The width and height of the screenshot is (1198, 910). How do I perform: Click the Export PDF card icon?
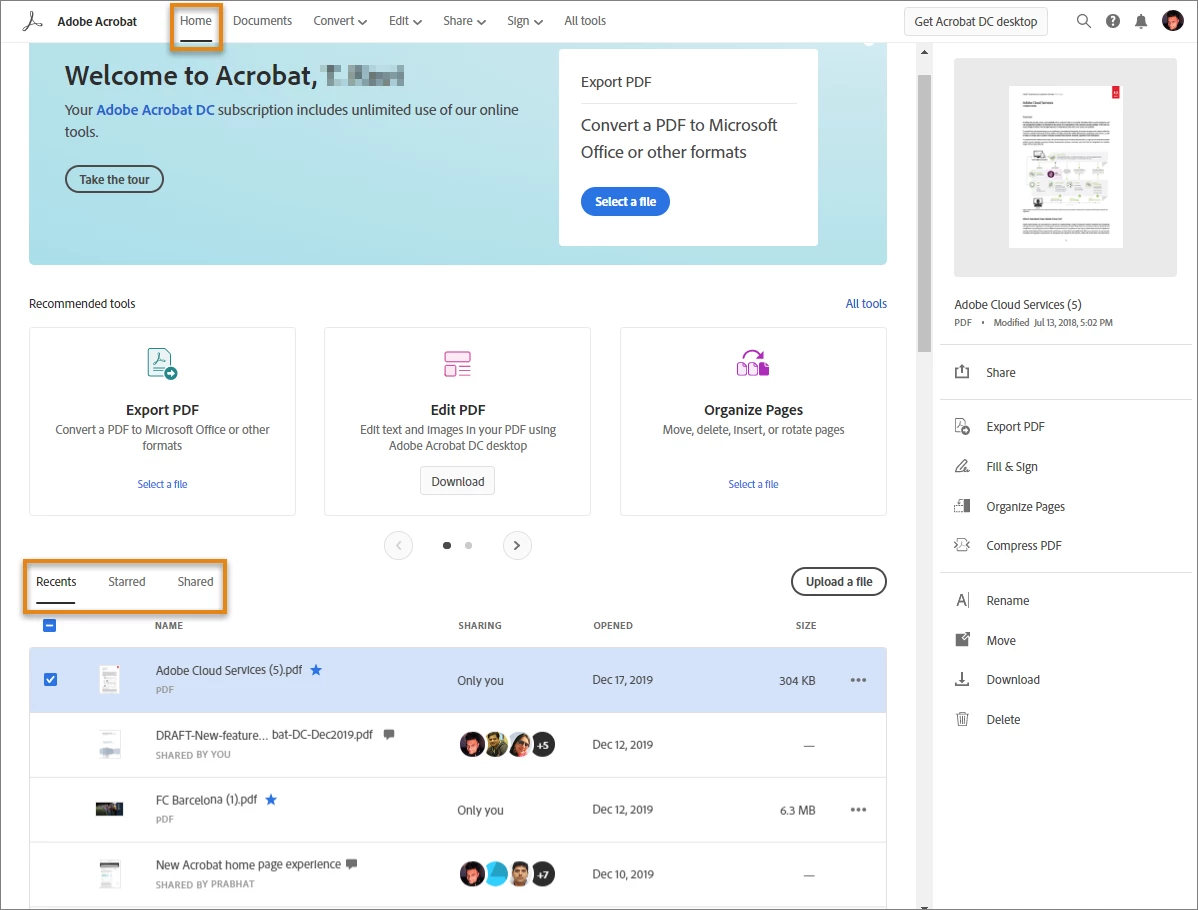pyautogui.click(x=162, y=364)
